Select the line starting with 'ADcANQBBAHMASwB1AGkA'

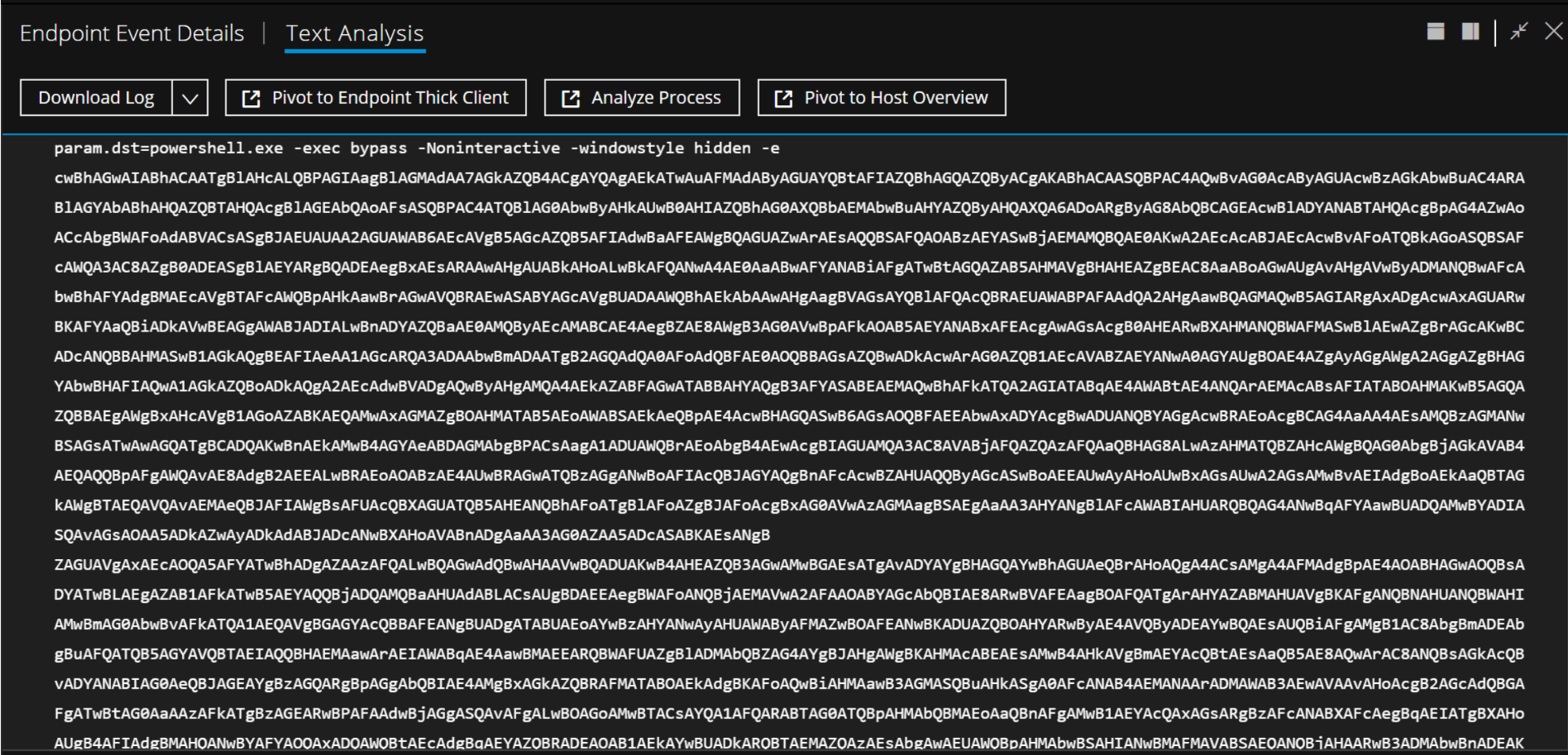[789, 357]
